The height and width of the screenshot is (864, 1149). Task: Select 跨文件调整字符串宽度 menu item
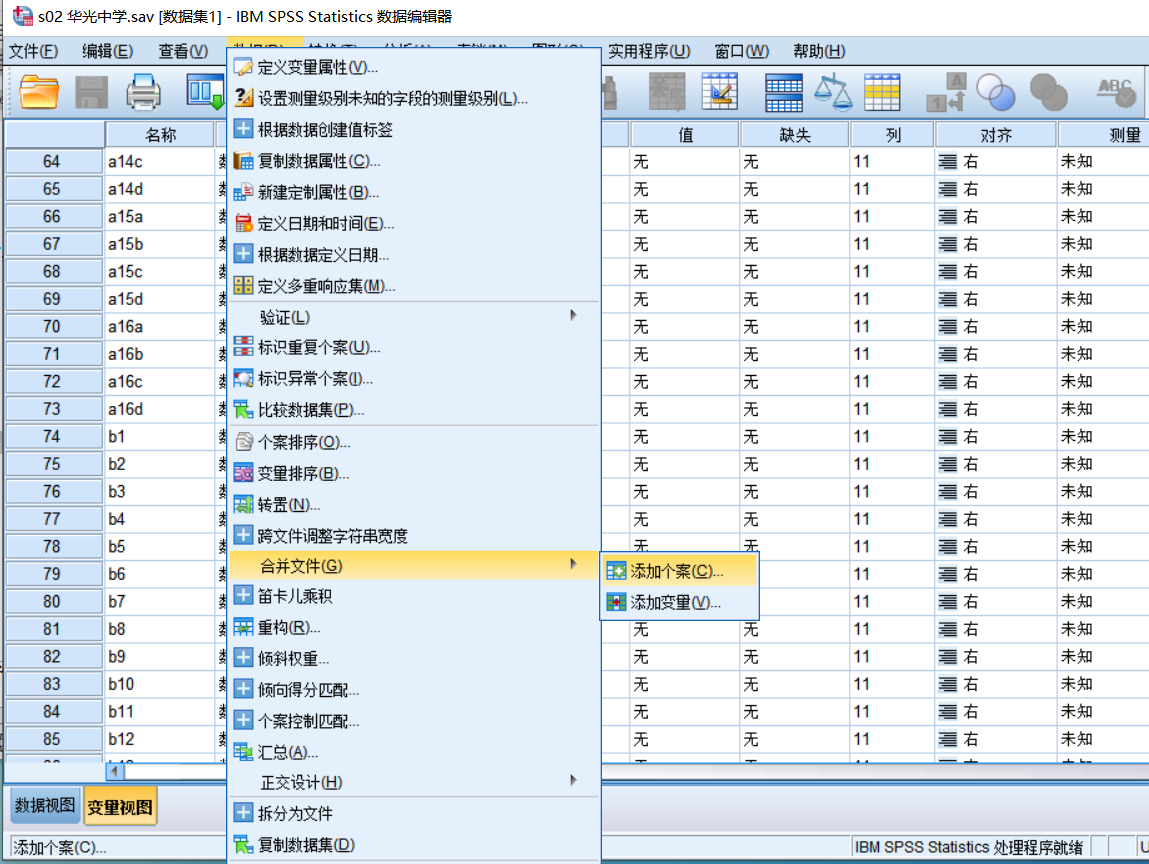[414, 536]
